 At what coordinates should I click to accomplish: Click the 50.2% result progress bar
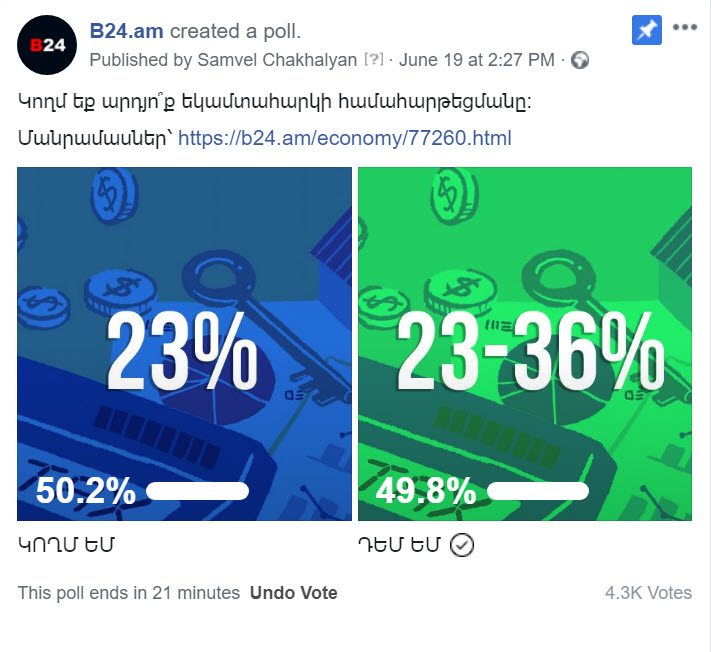[x=197, y=491]
